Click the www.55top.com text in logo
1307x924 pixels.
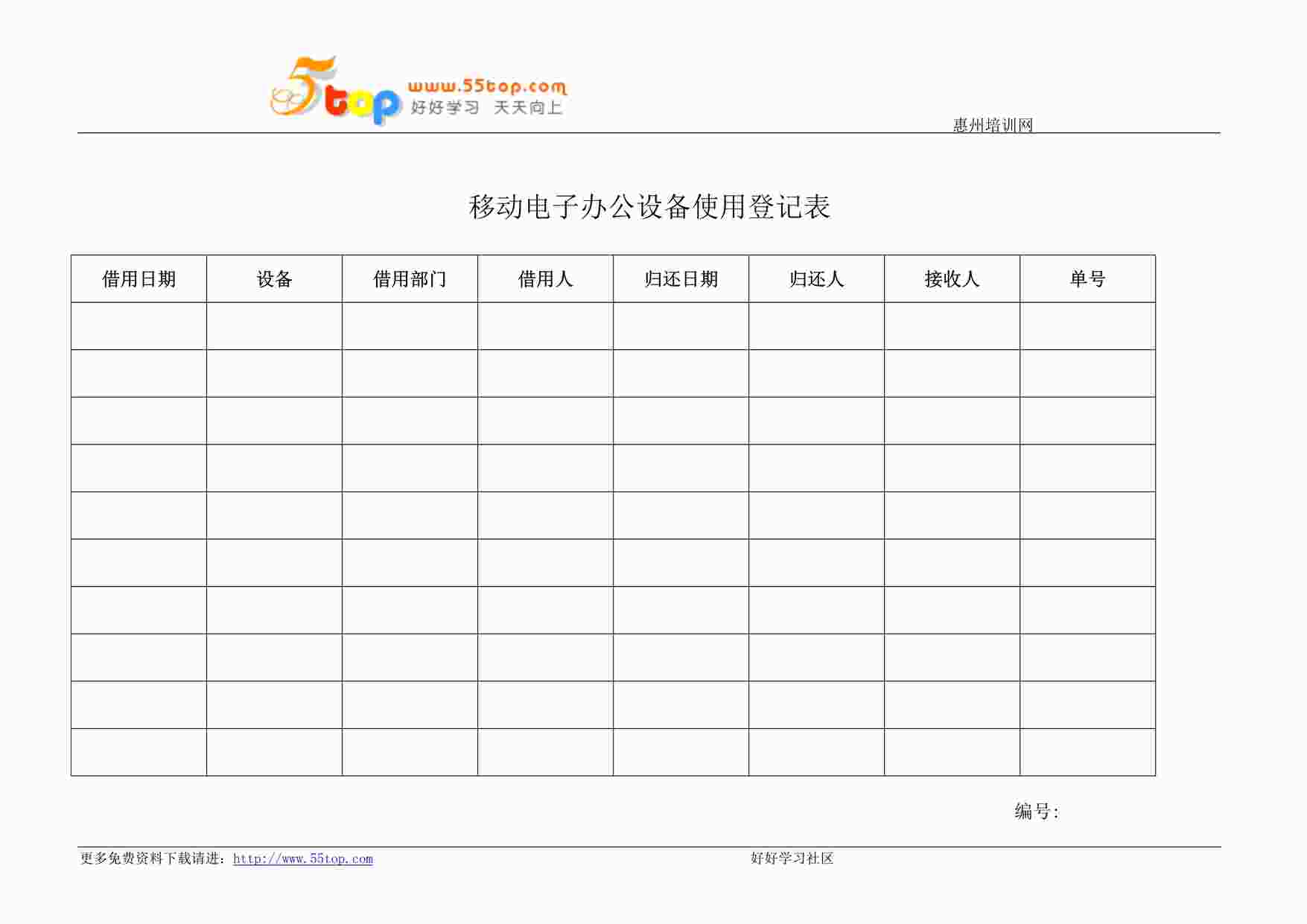tap(487, 87)
